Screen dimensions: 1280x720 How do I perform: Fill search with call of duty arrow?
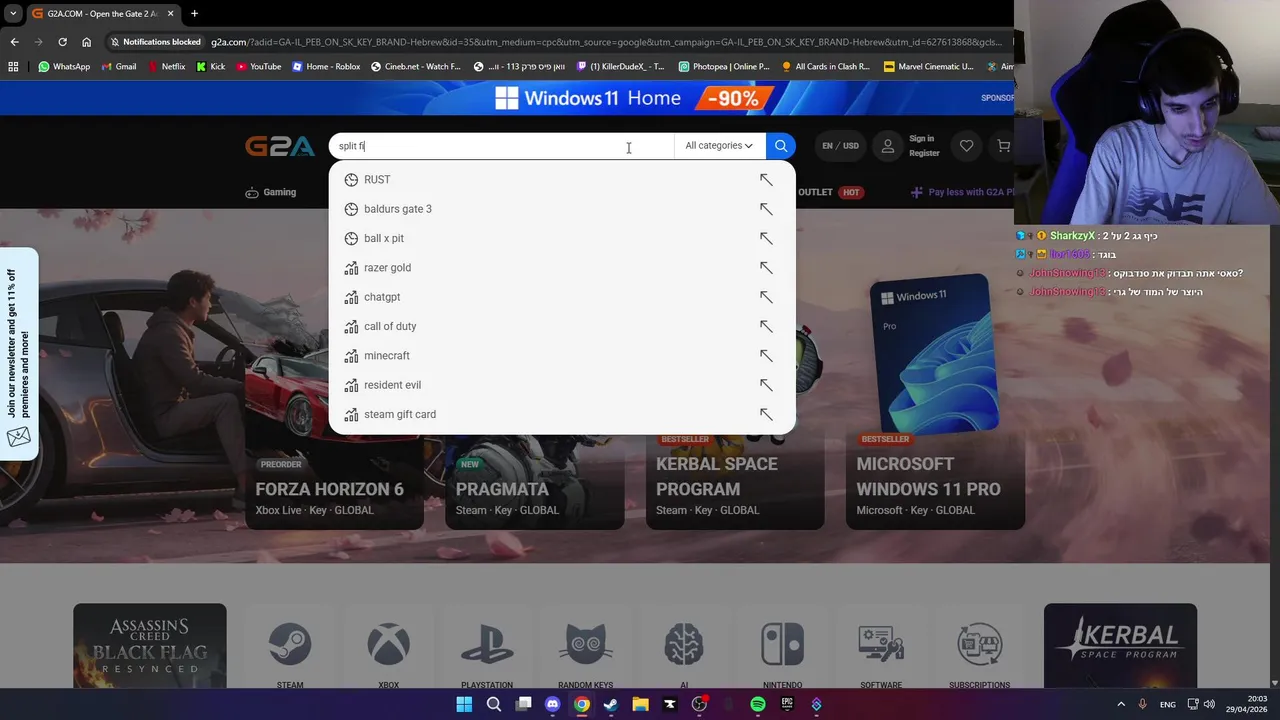point(766,326)
